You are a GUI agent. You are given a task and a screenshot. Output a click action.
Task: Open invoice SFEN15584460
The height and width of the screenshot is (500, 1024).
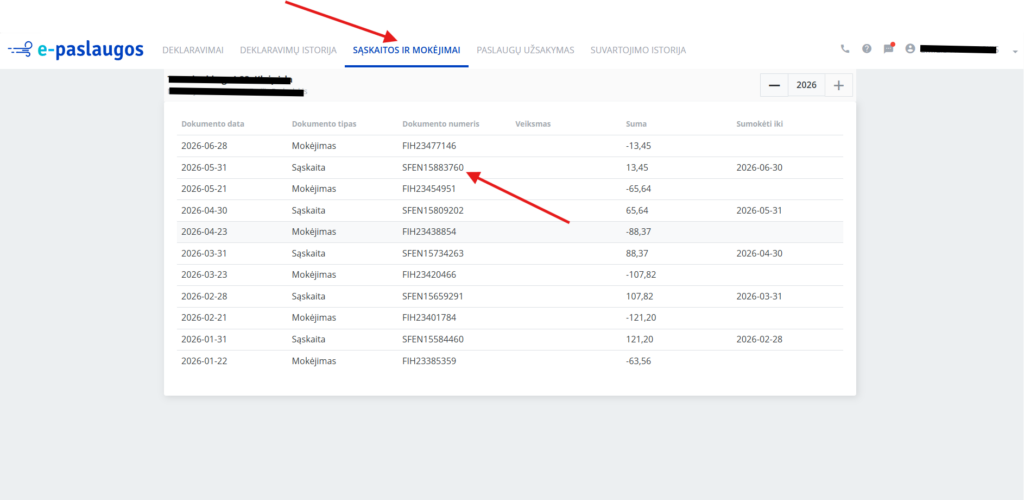pos(433,339)
